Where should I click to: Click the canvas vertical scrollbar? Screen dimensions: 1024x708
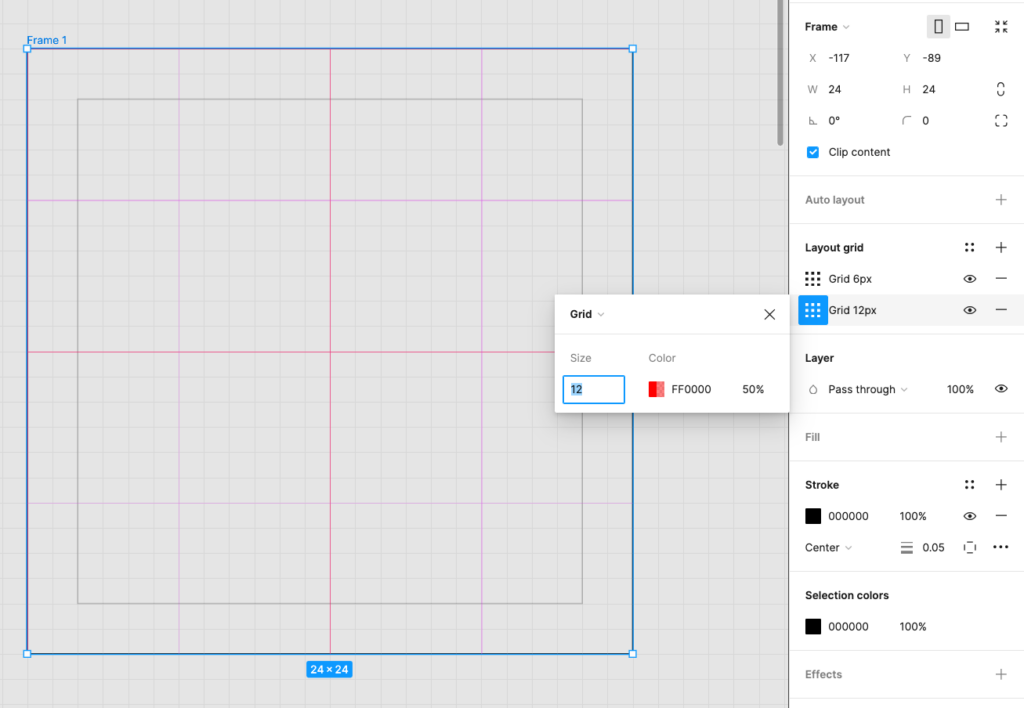(780, 72)
